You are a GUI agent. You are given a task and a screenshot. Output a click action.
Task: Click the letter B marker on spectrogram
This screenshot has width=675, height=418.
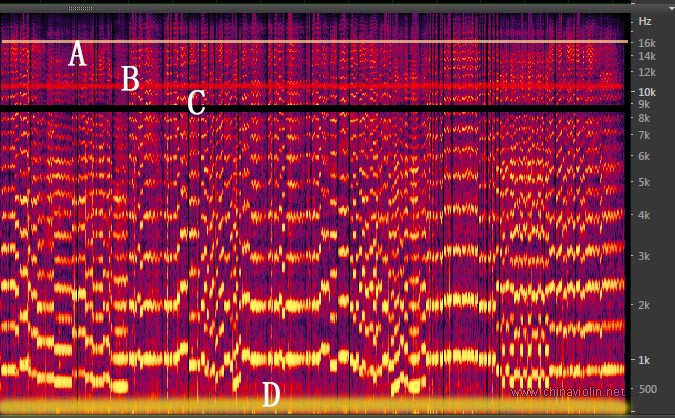click(x=130, y=79)
